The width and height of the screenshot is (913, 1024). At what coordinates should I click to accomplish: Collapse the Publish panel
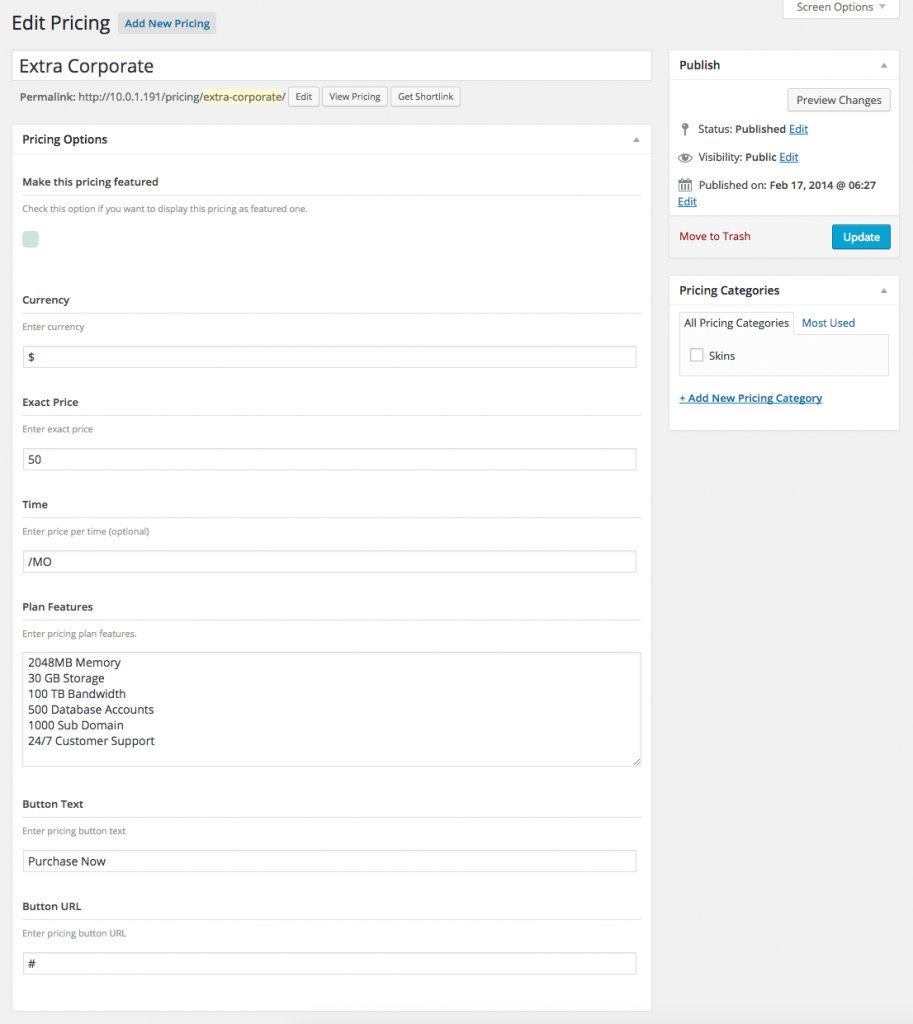coord(883,65)
